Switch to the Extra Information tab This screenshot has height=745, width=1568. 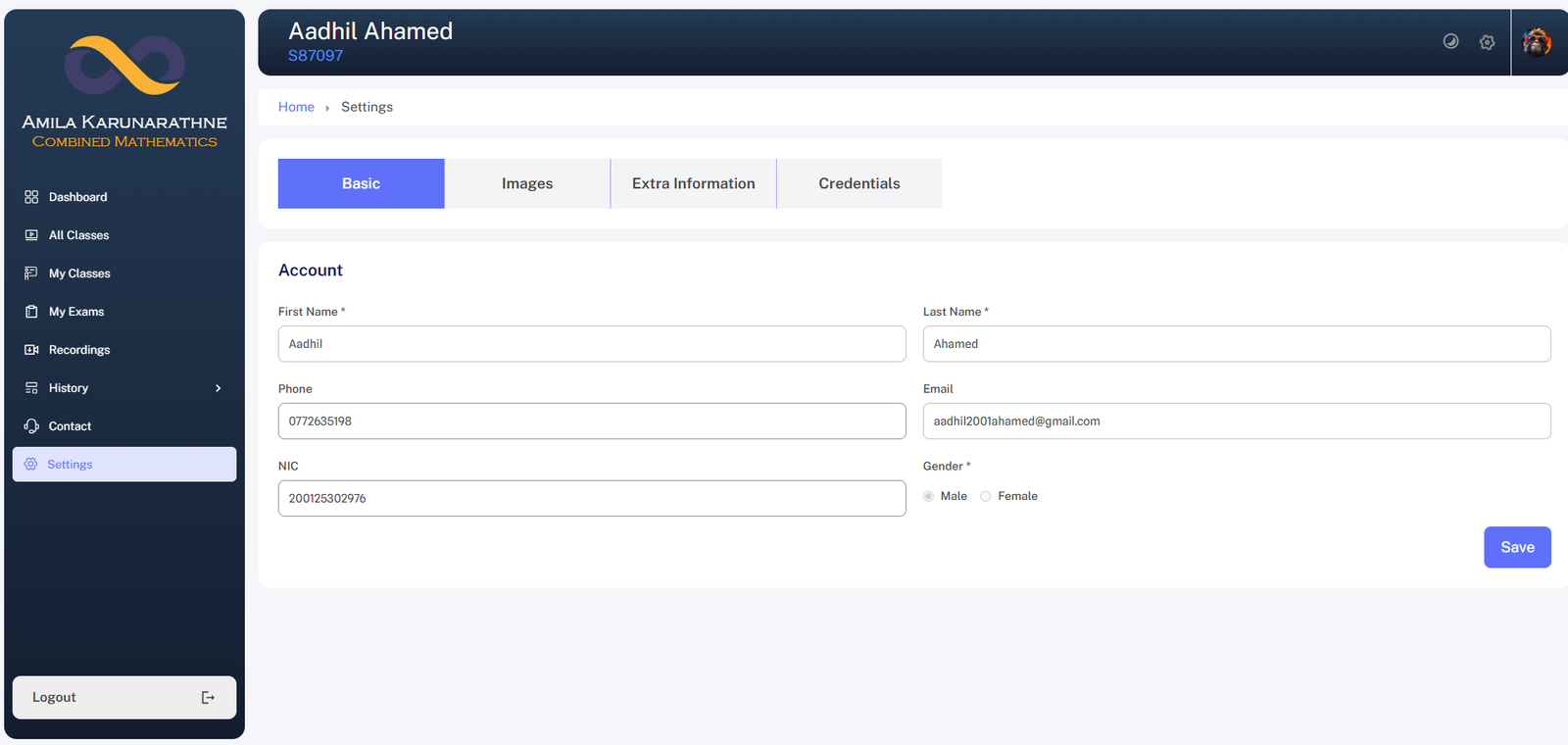pos(693,183)
